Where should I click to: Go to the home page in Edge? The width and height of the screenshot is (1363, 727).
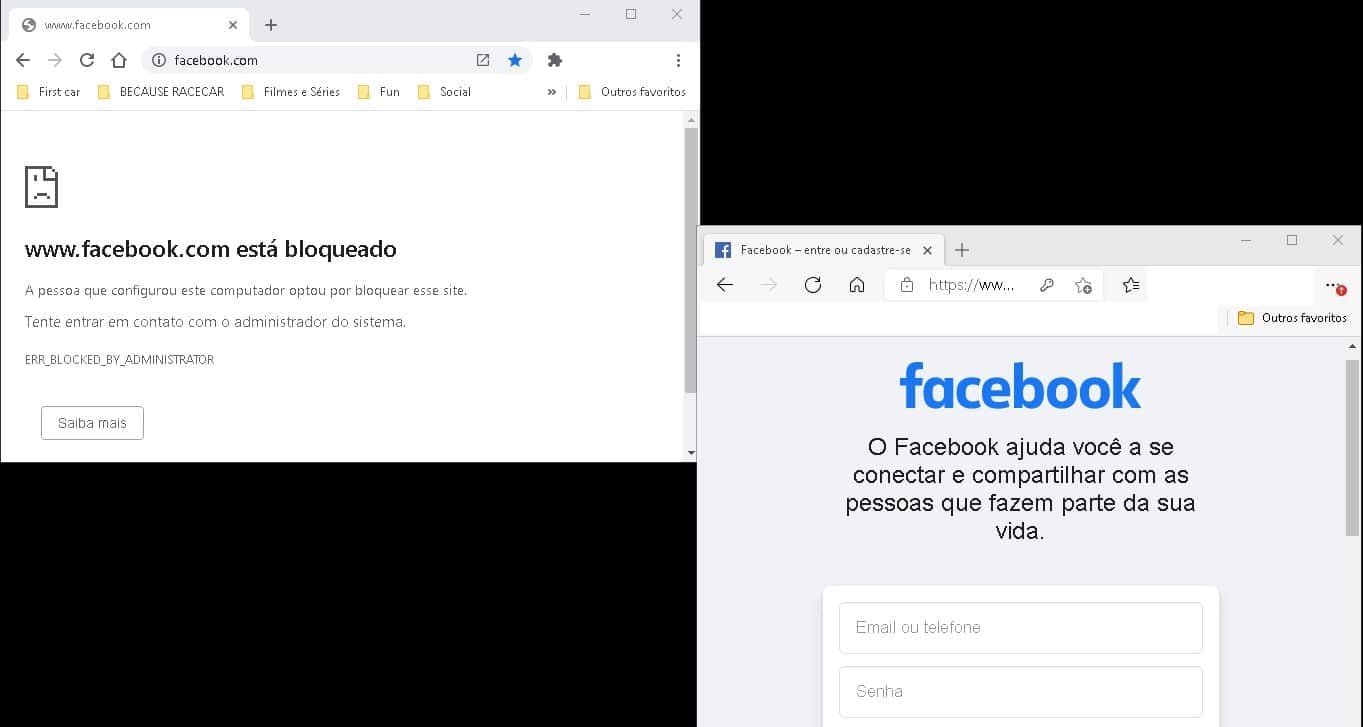[x=857, y=285]
